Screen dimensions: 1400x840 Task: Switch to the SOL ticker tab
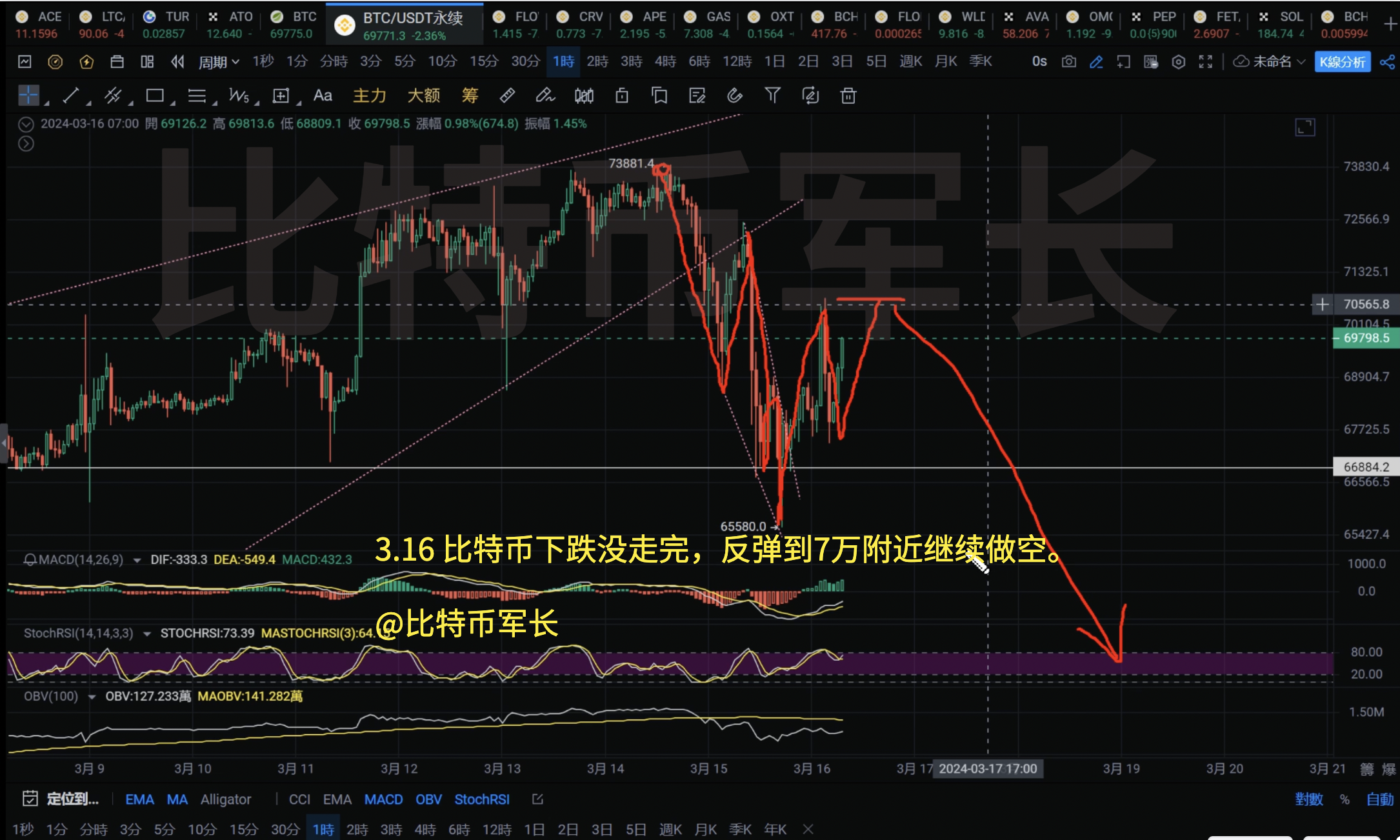[x=1281, y=25]
